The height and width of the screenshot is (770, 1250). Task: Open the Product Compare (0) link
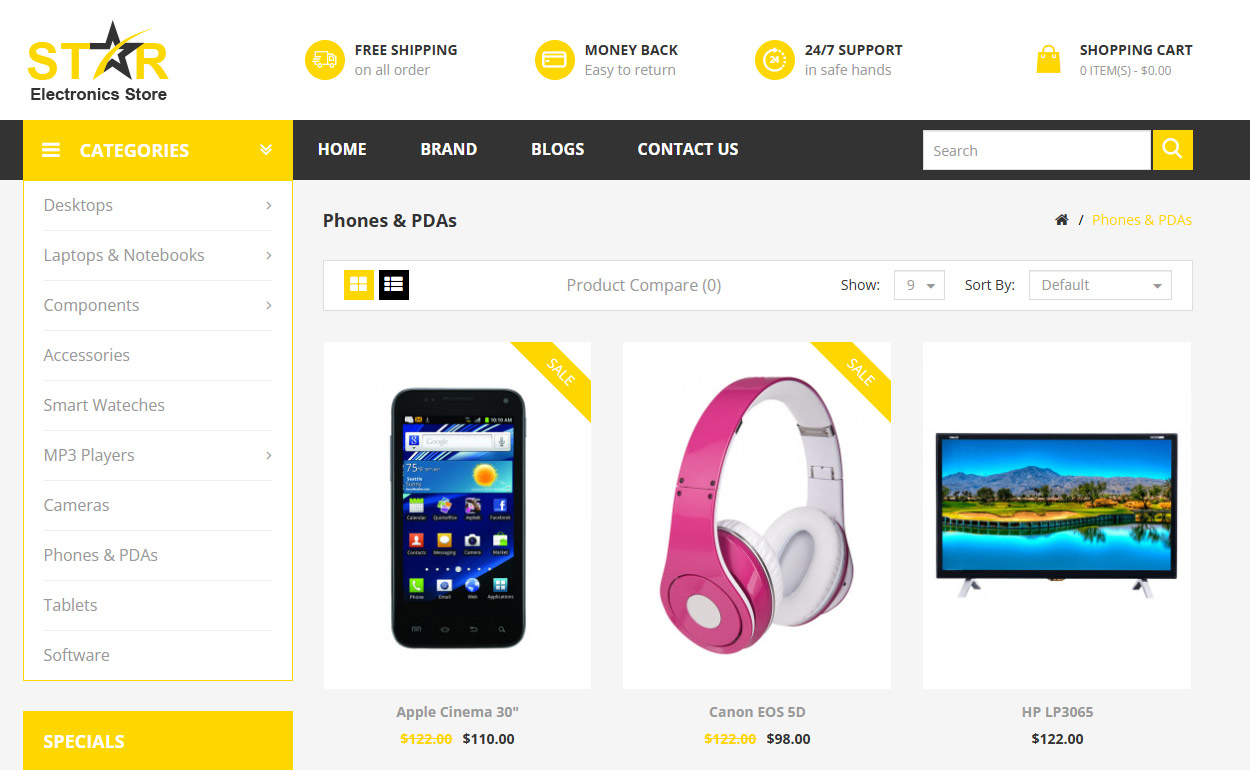(x=644, y=285)
